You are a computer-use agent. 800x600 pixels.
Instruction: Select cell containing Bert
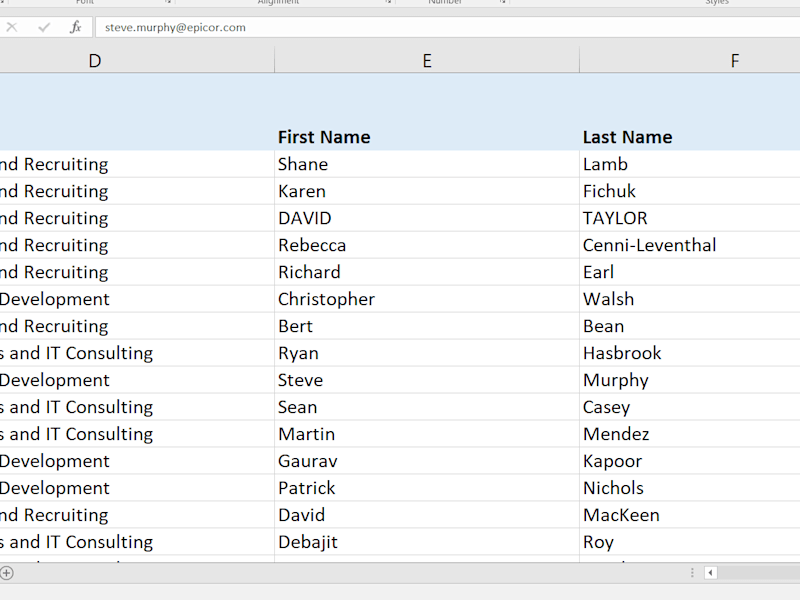(427, 326)
